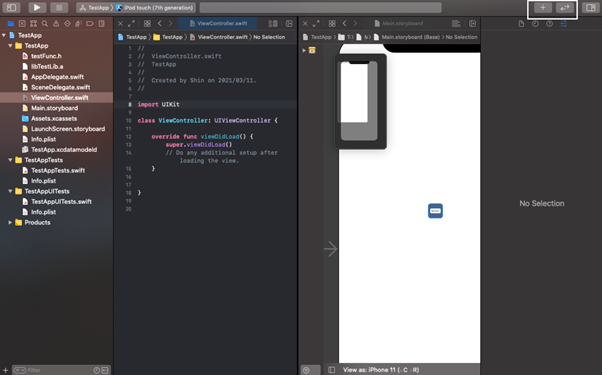
Task: Select the Main.storyboard editor tab
Action: click(398, 23)
